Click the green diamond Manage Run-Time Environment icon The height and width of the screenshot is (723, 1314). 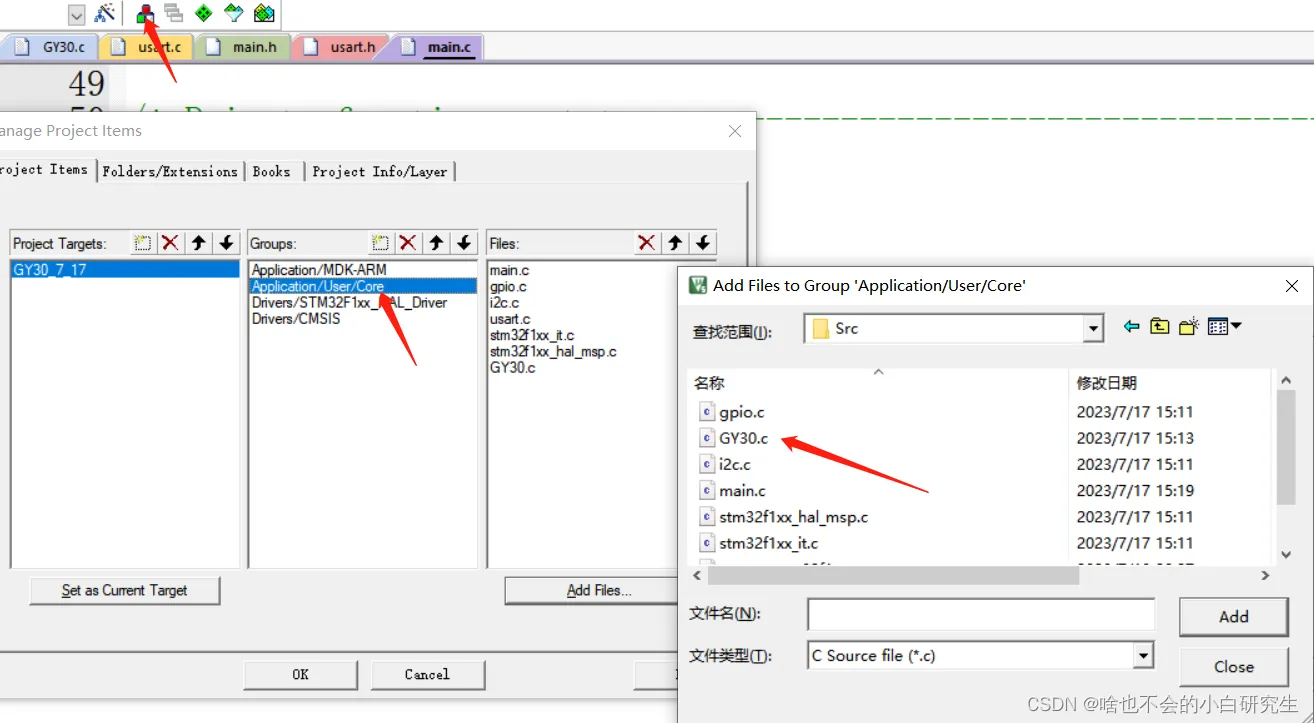point(204,14)
